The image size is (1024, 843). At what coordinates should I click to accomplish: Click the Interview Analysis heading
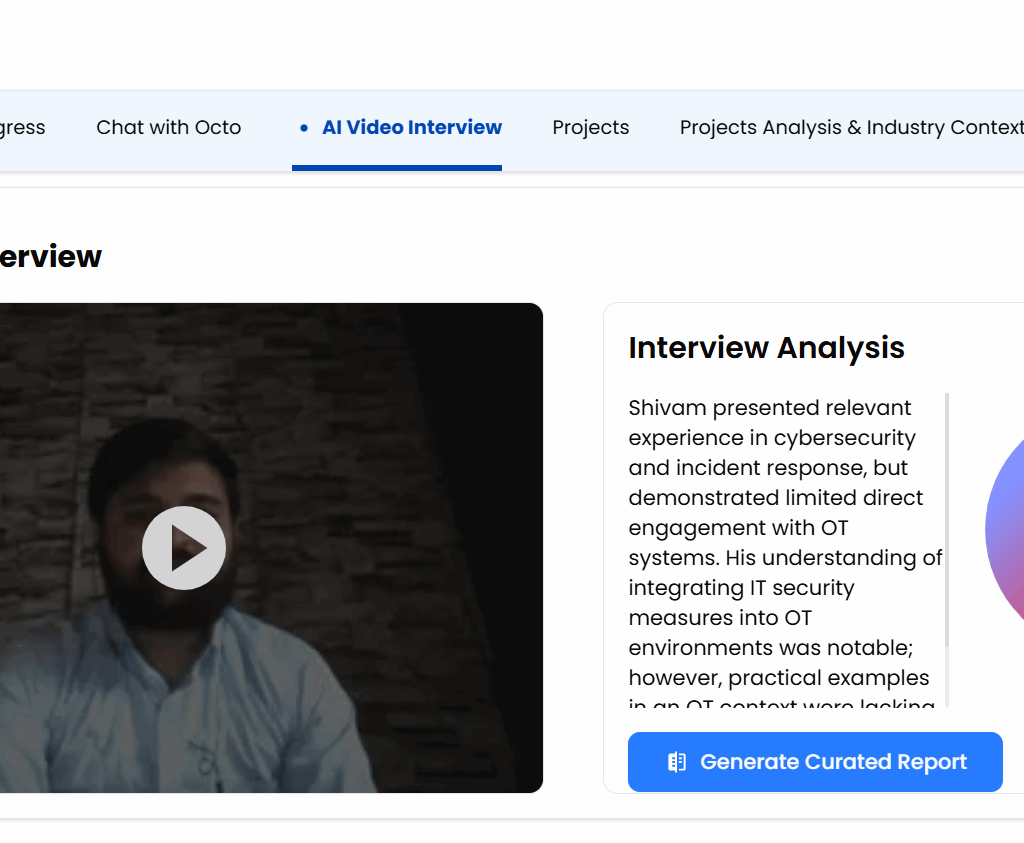click(x=766, y=348)
